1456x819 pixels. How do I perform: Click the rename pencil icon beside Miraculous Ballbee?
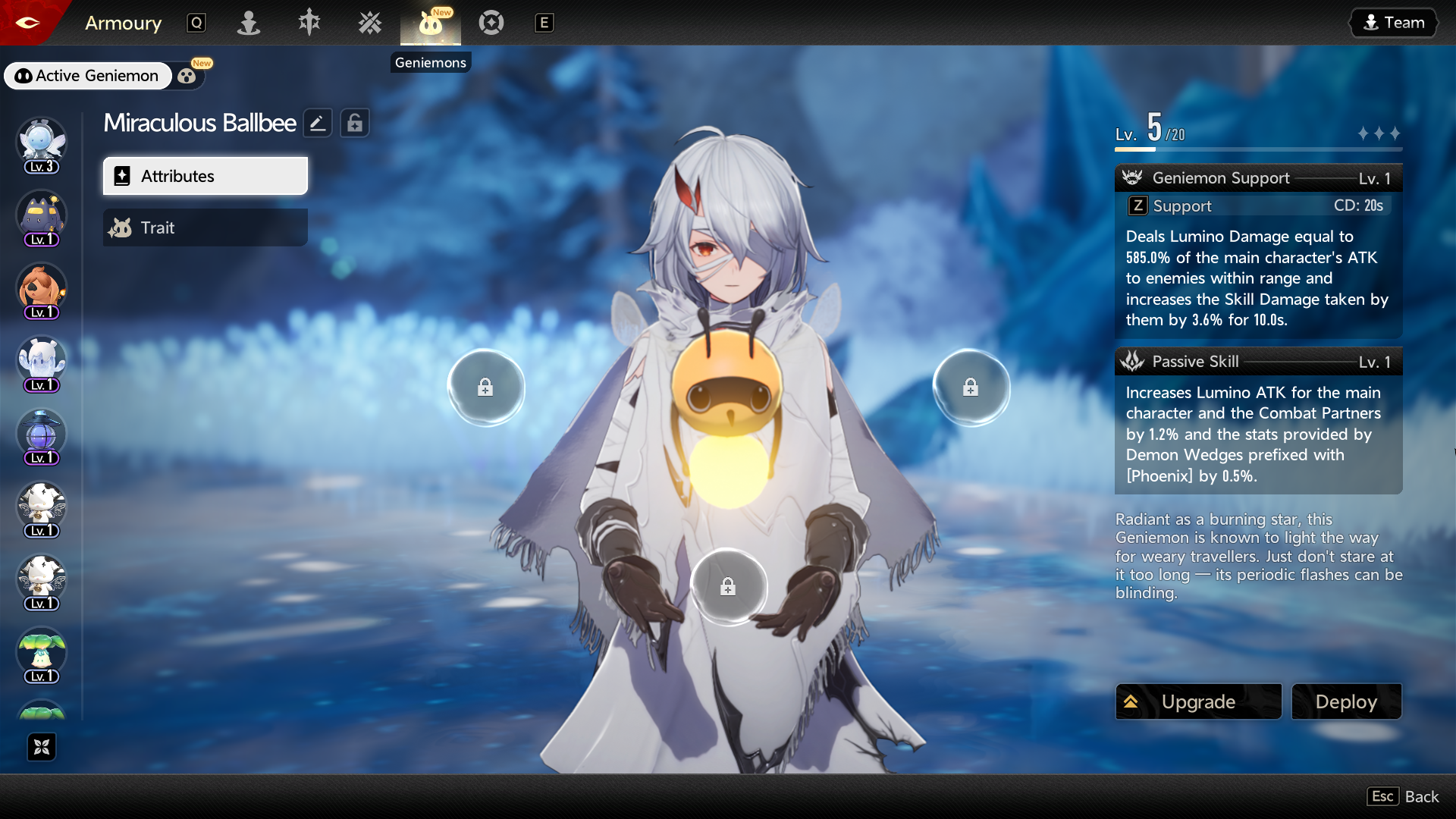pyautogui.click(x=318, y=123)
